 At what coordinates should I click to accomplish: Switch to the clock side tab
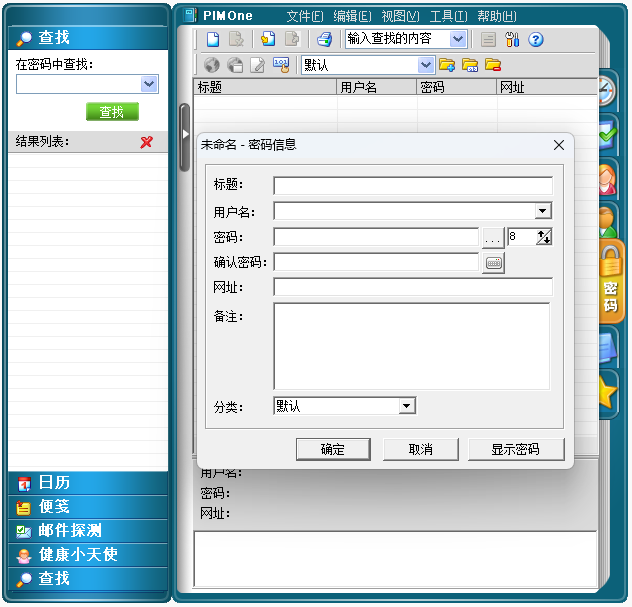point(608,91)
